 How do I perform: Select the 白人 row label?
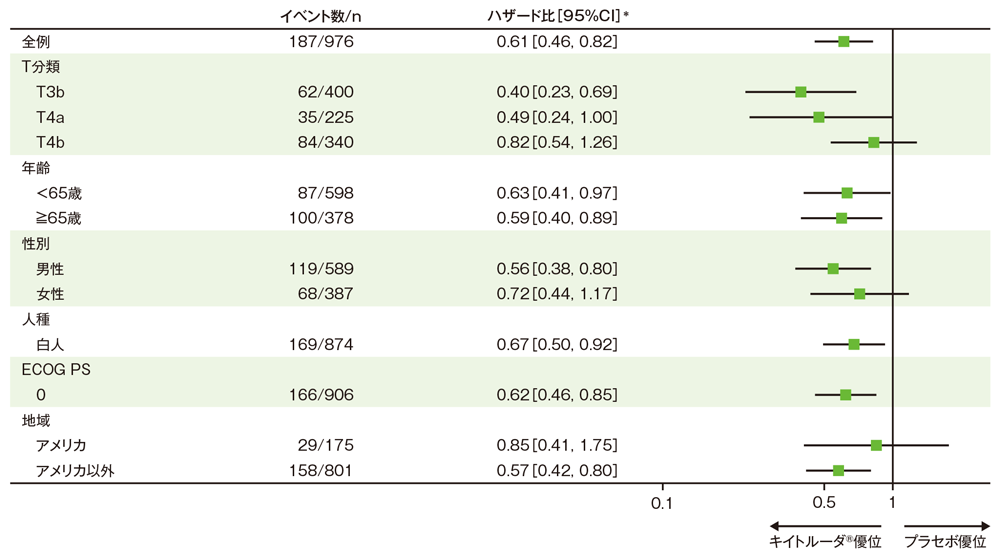(50, 345)
